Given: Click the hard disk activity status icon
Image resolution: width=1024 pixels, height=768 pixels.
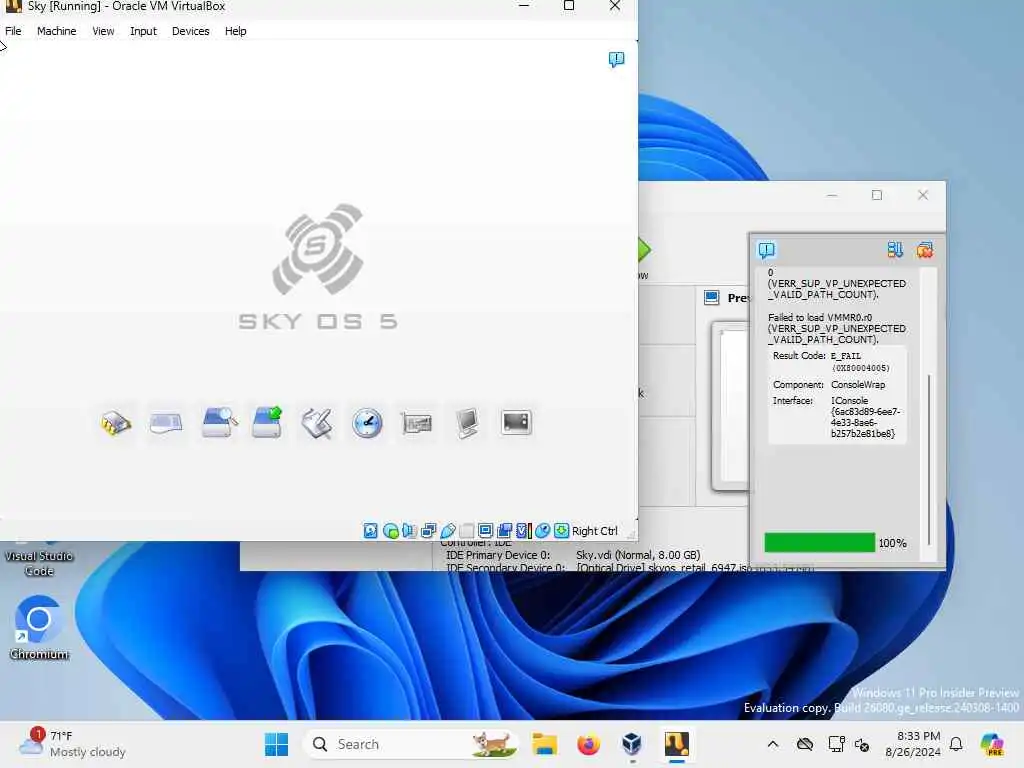Looking at the screenshot, I should pos(370,531).
